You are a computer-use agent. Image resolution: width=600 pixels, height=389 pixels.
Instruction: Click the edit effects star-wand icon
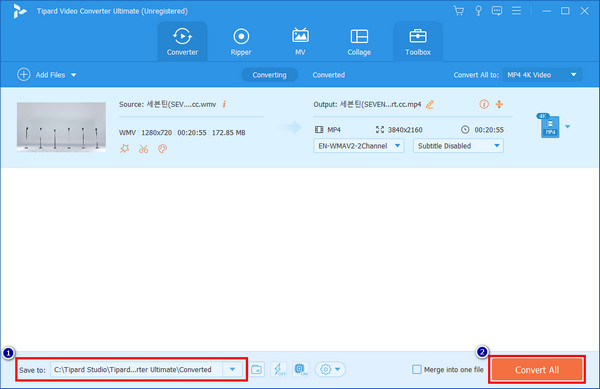(124, 149)
